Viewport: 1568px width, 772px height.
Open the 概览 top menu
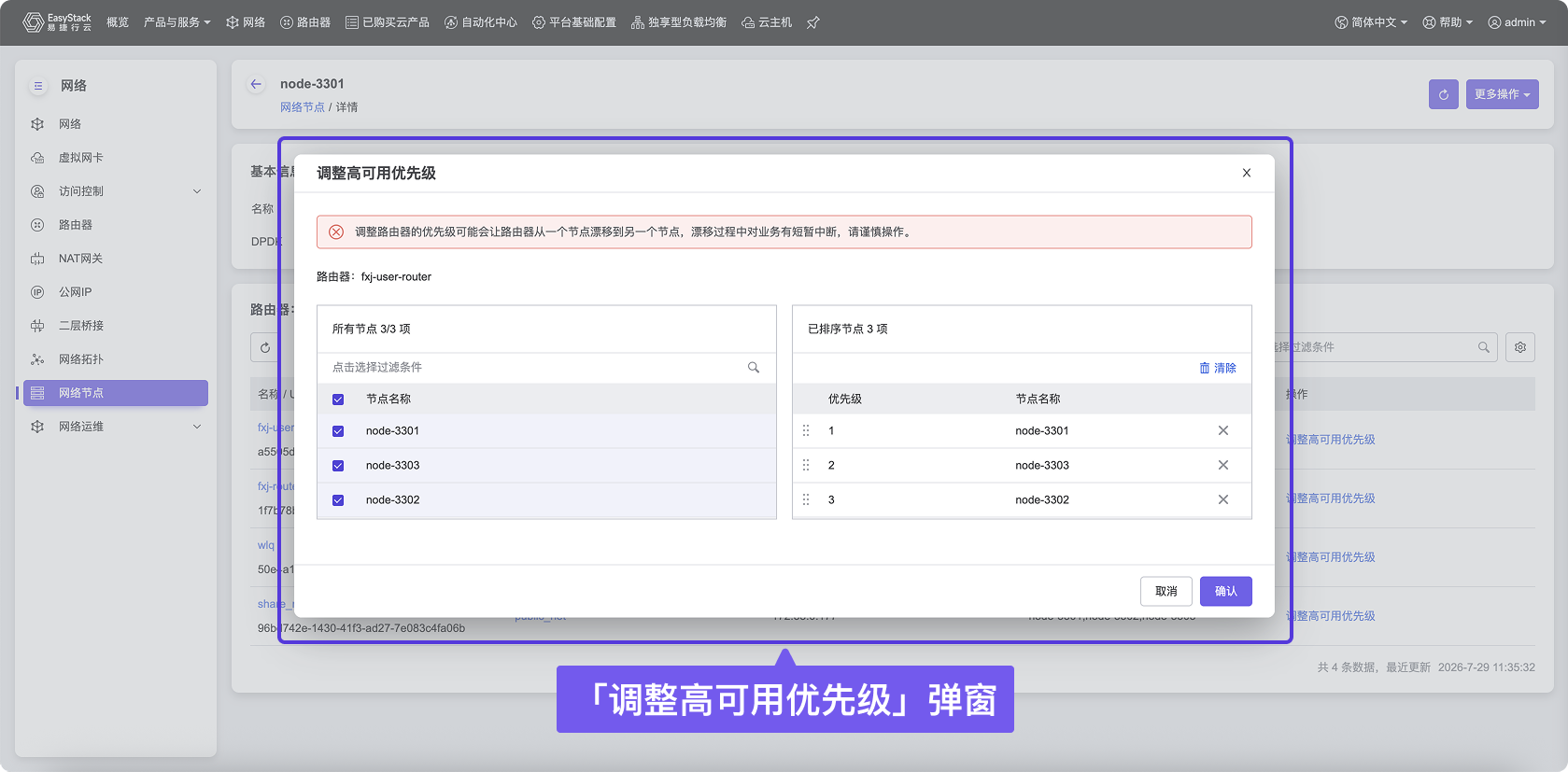tap(118, 22)
